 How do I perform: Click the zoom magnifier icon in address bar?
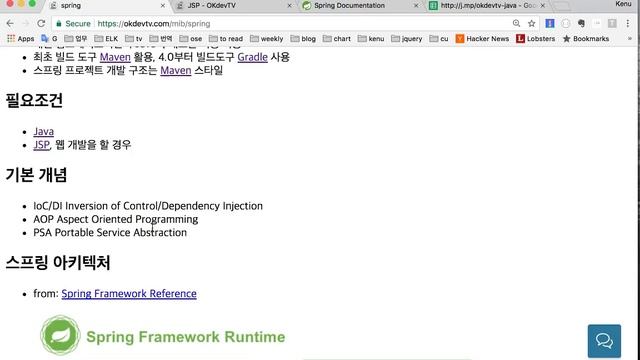tap(516, 23)
